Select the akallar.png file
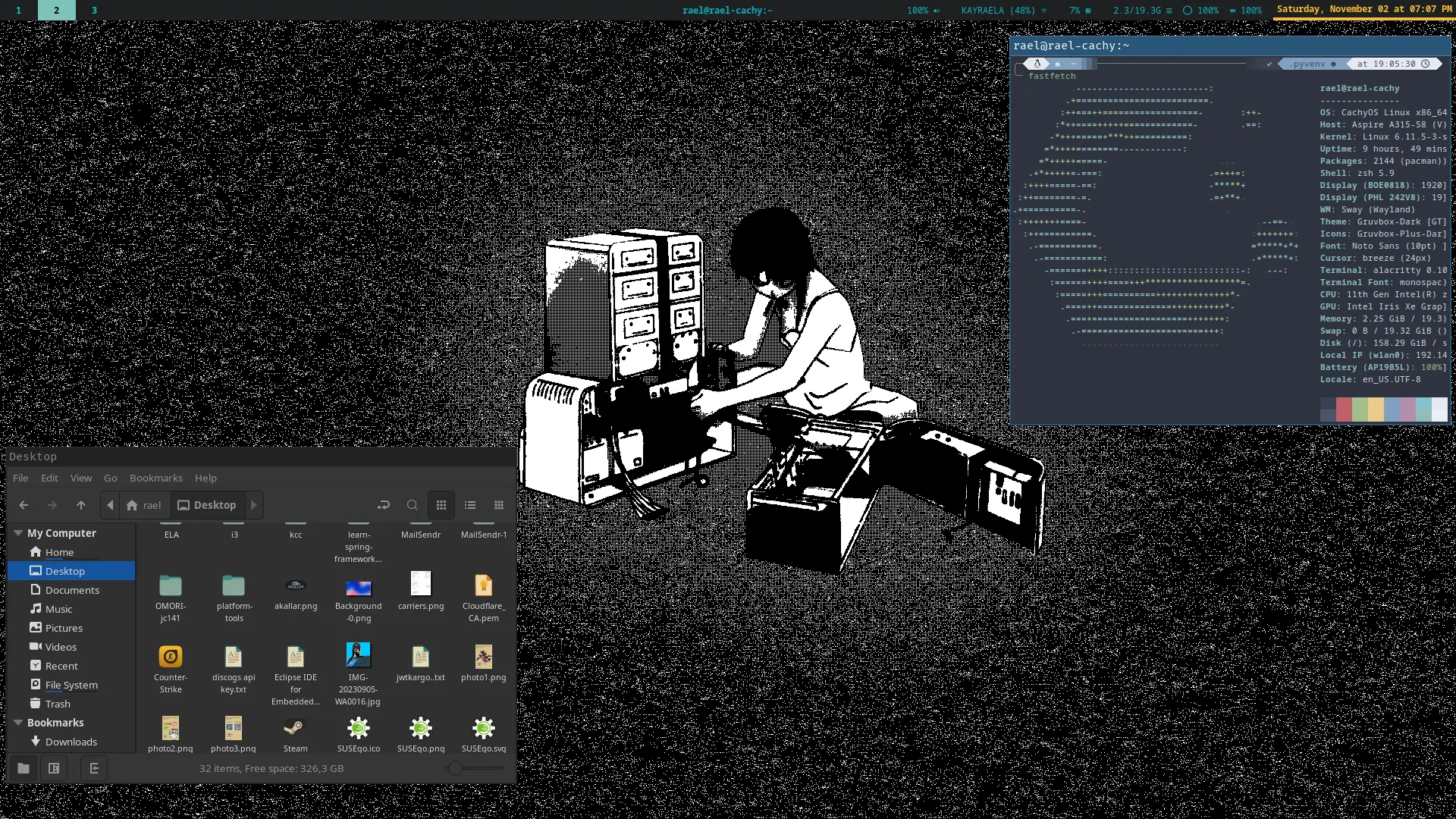Viewport: 1456px width, 819px height. click(x=296, y=591)
